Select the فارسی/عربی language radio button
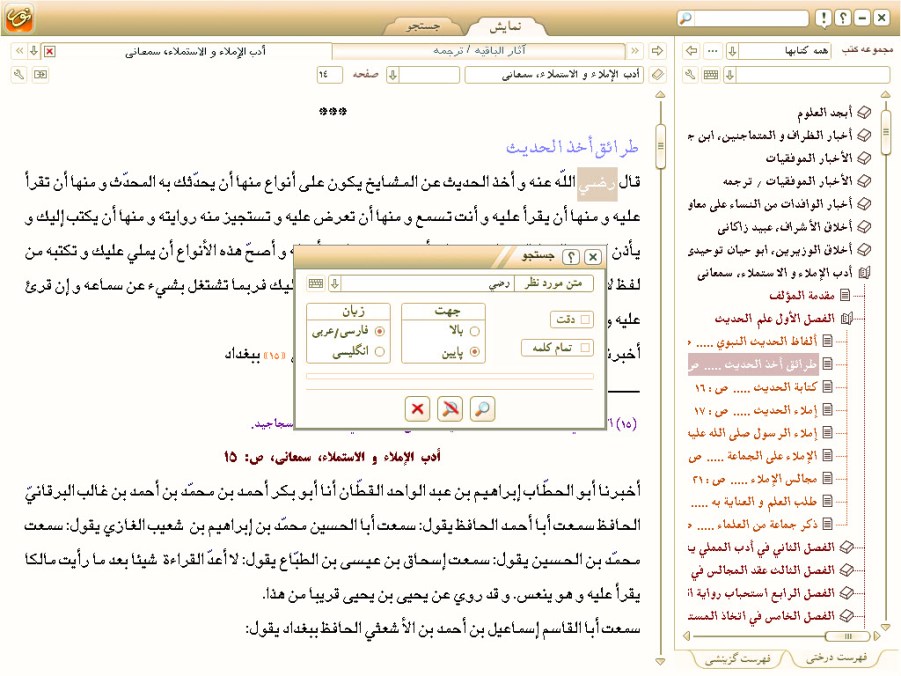 [x=379, y=331]
